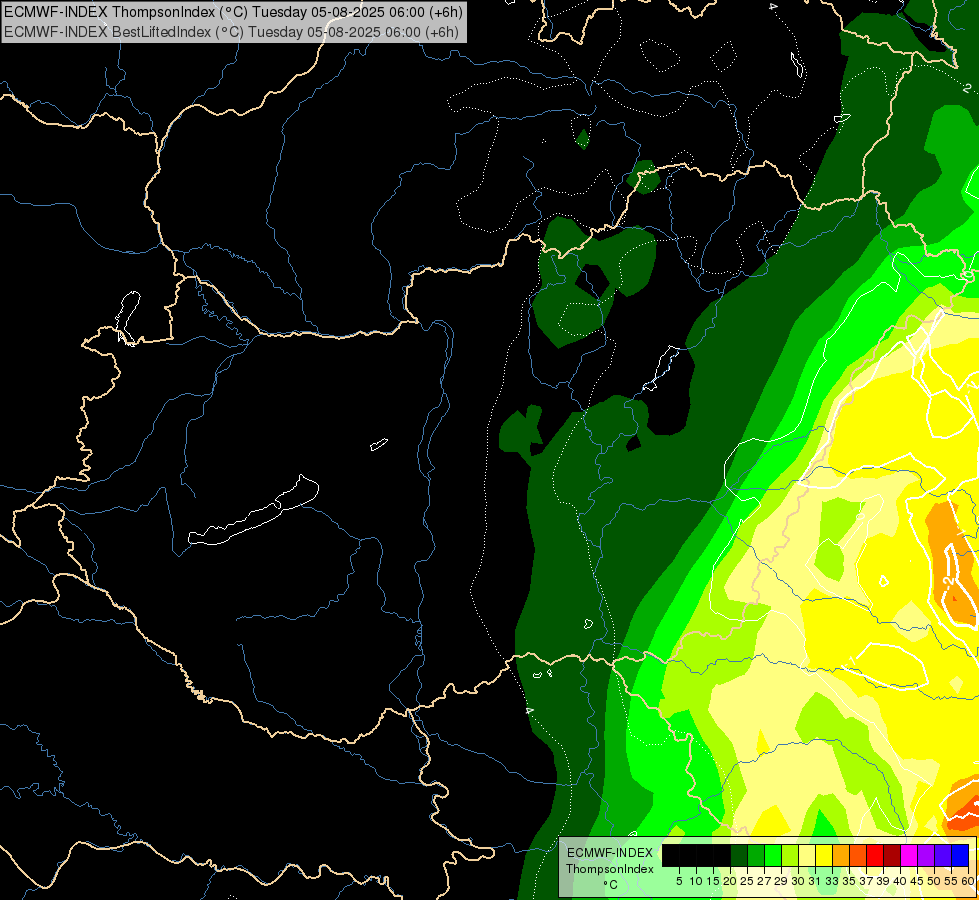
Task: Click 'ThompsonIndex' label in the legend box
Action: pos(610,869)
